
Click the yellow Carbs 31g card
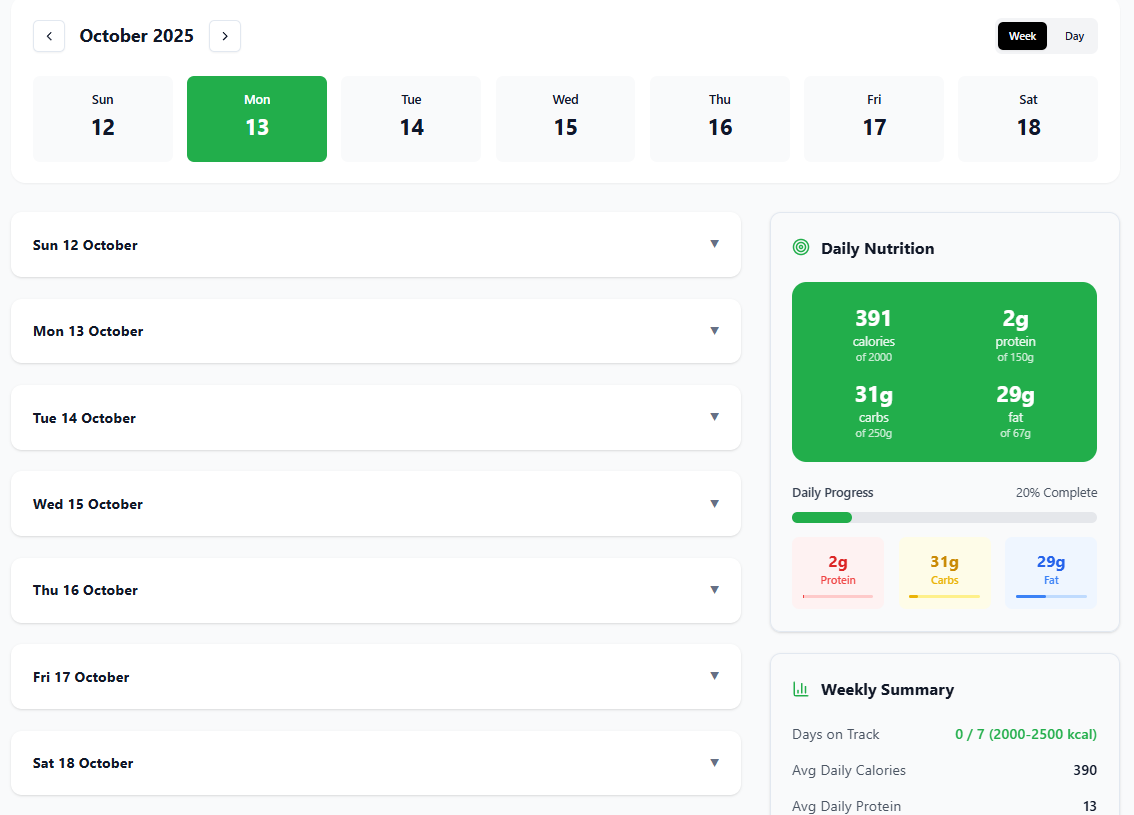944,573
